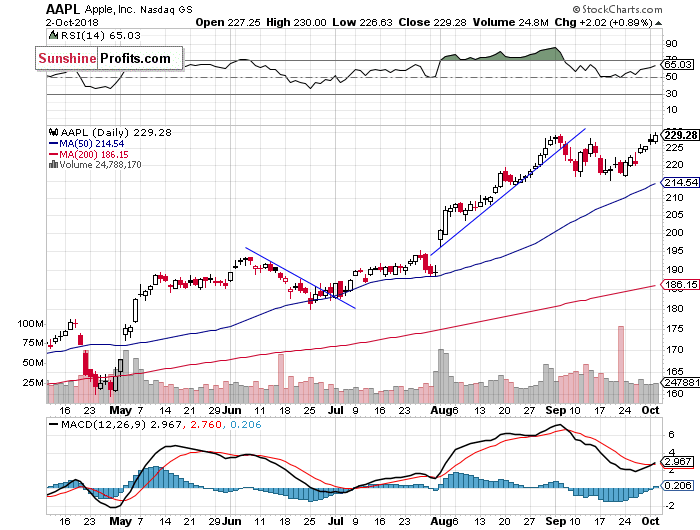Viewport: 700px width, 530px height.
Task: Click the Sep label on the price chart date axis
Action: pos(556,410)
